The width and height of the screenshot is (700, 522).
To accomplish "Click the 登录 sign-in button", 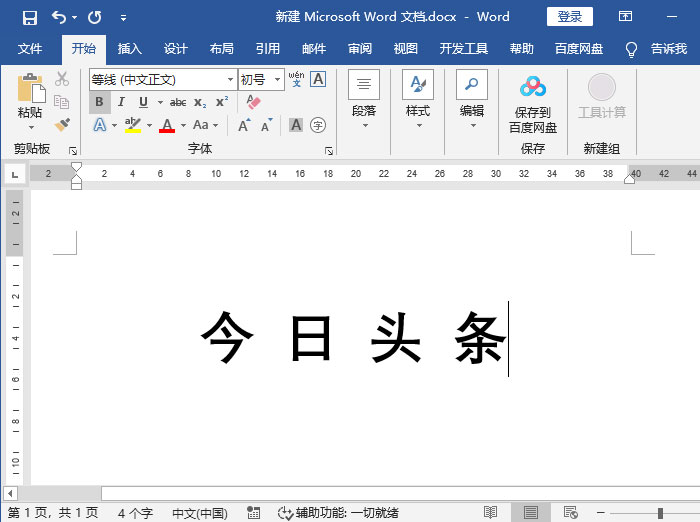I will pos(570,17).
